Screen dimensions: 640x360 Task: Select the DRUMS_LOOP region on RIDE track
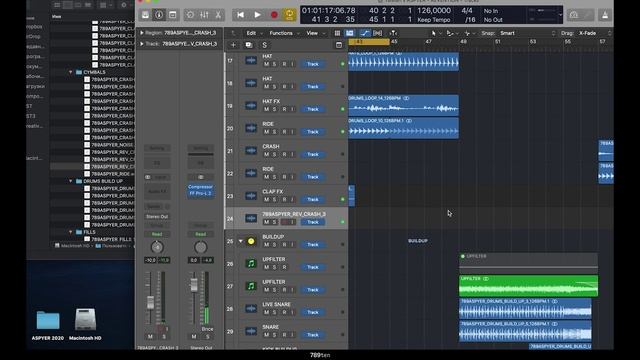coord(403,128)
